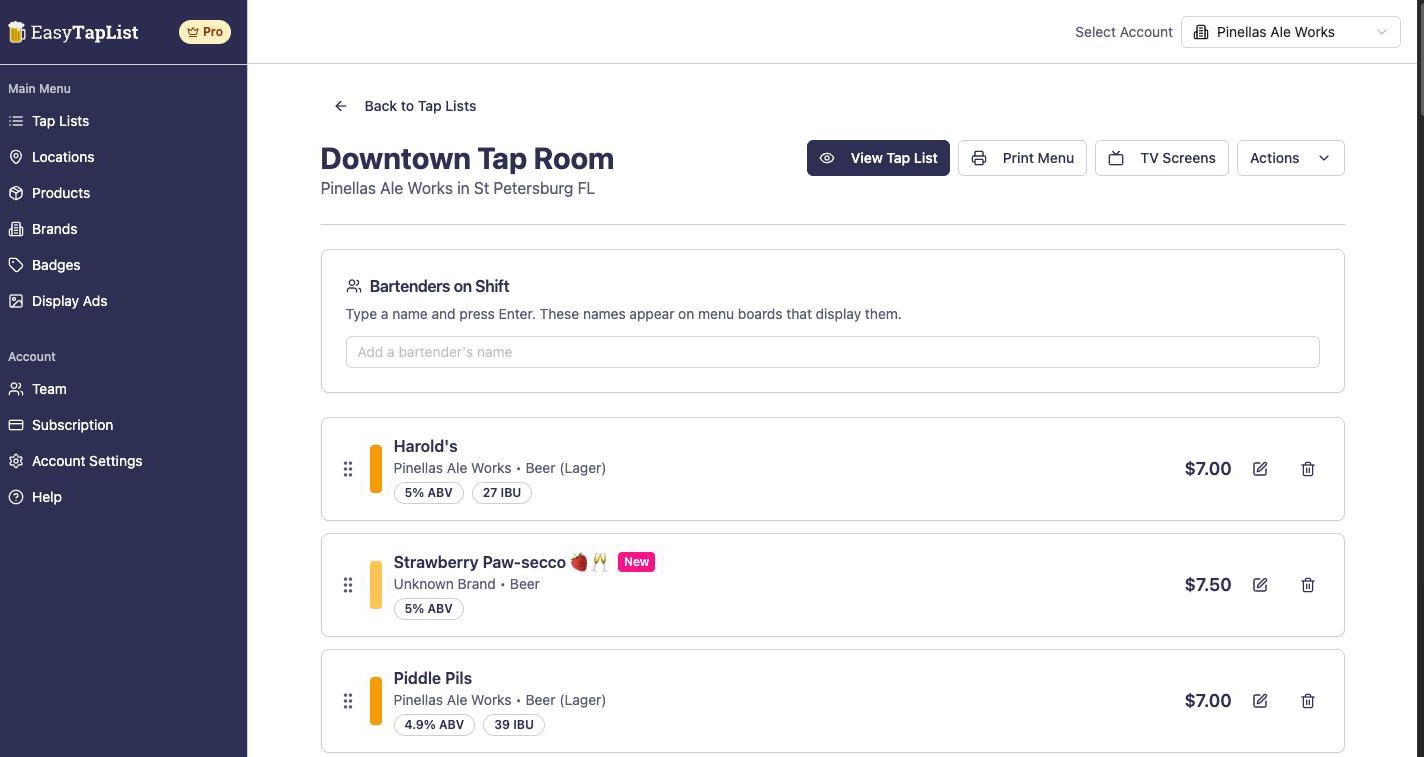Delete the Strawberry Paw-secco entry

[1308, 585]
